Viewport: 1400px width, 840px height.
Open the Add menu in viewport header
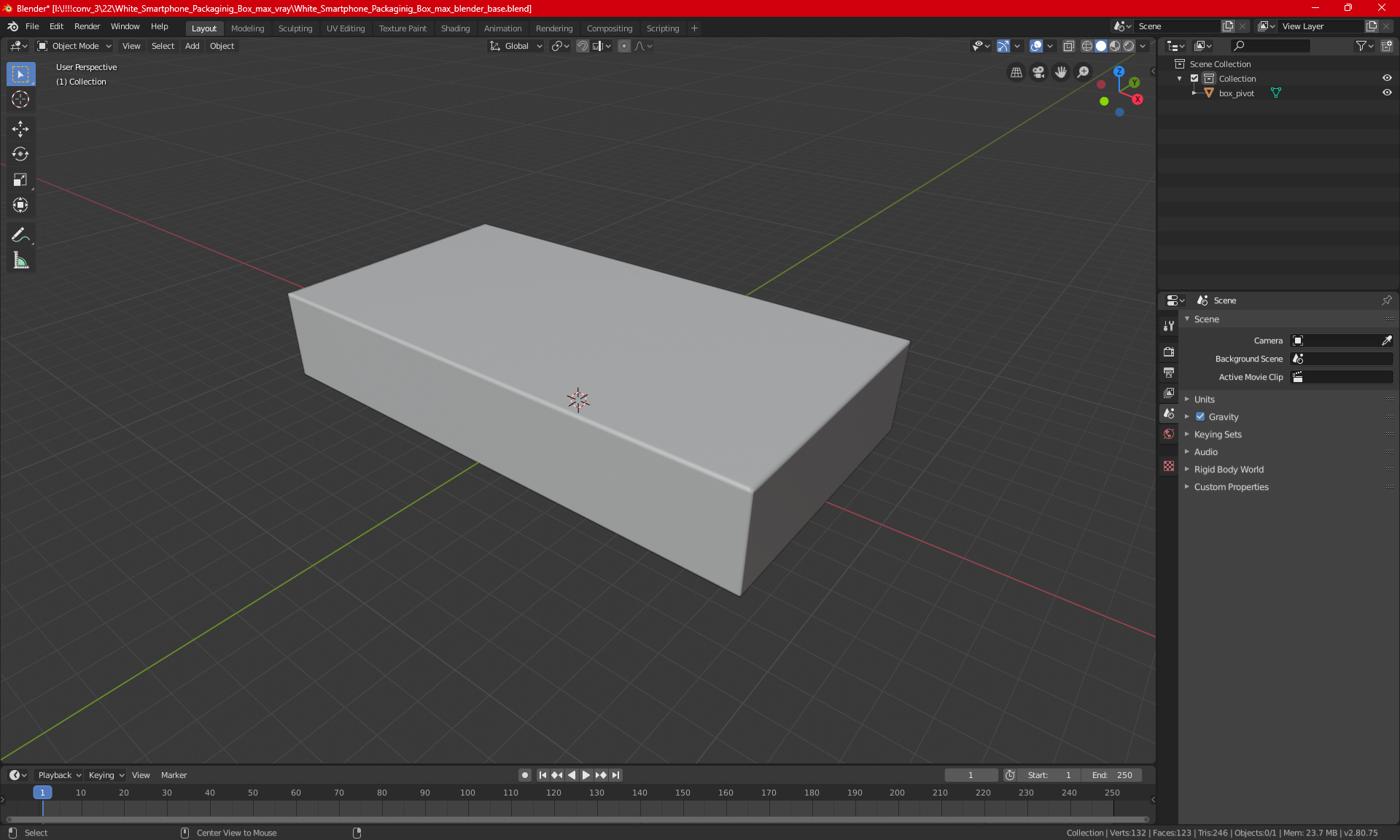click(x=192, y=46)
